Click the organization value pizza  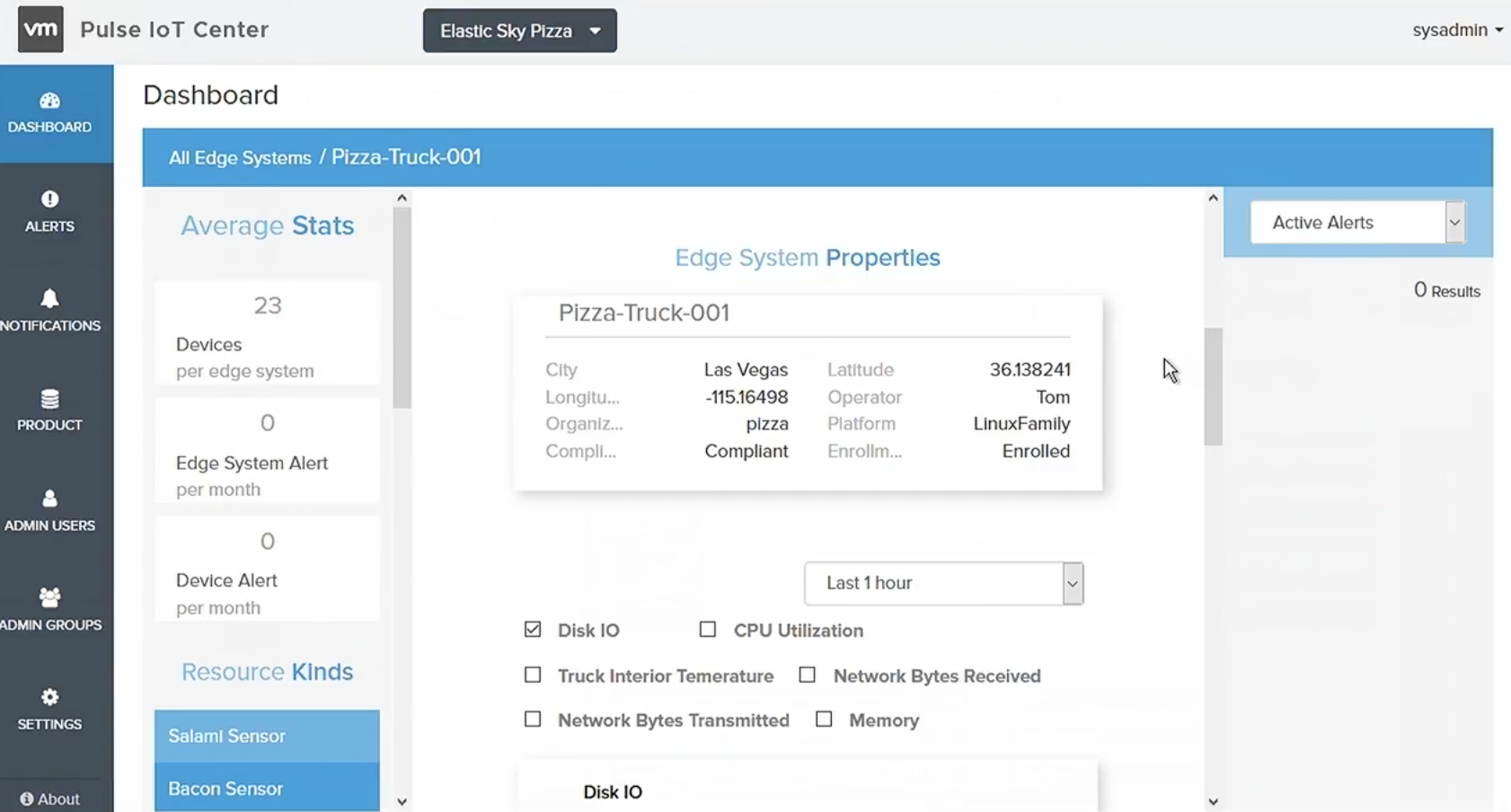point(767,424)
